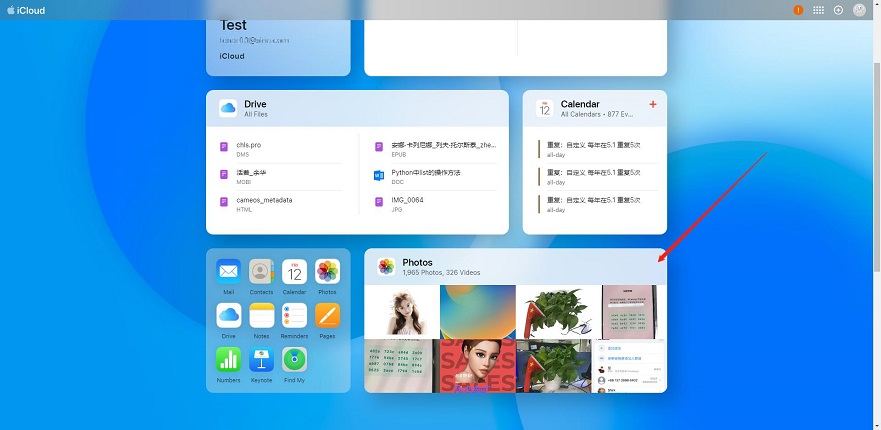Click the iCloud logo in top bar

click(26, 10)
